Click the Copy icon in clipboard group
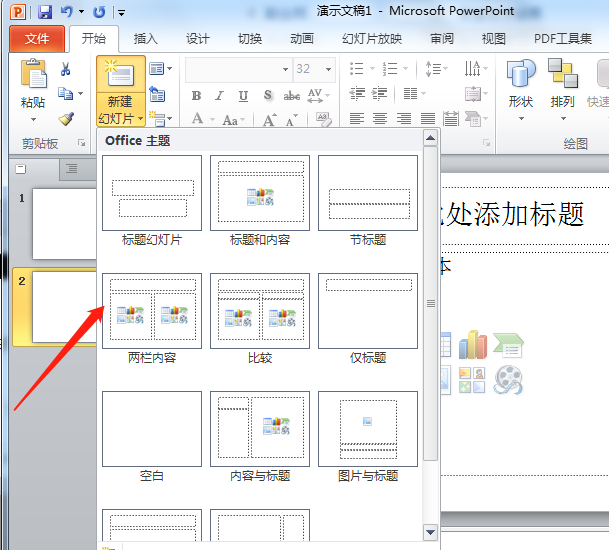The image size is (609, 550). click(x=65, y=94)
